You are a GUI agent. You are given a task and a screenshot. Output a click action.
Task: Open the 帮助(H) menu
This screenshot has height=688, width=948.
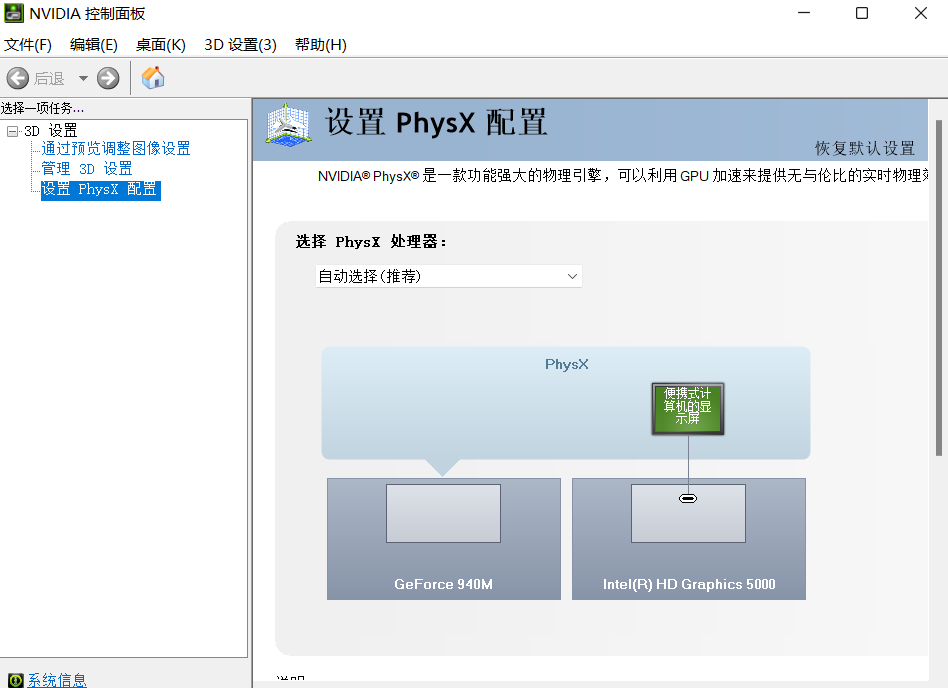tap(320, 45)
